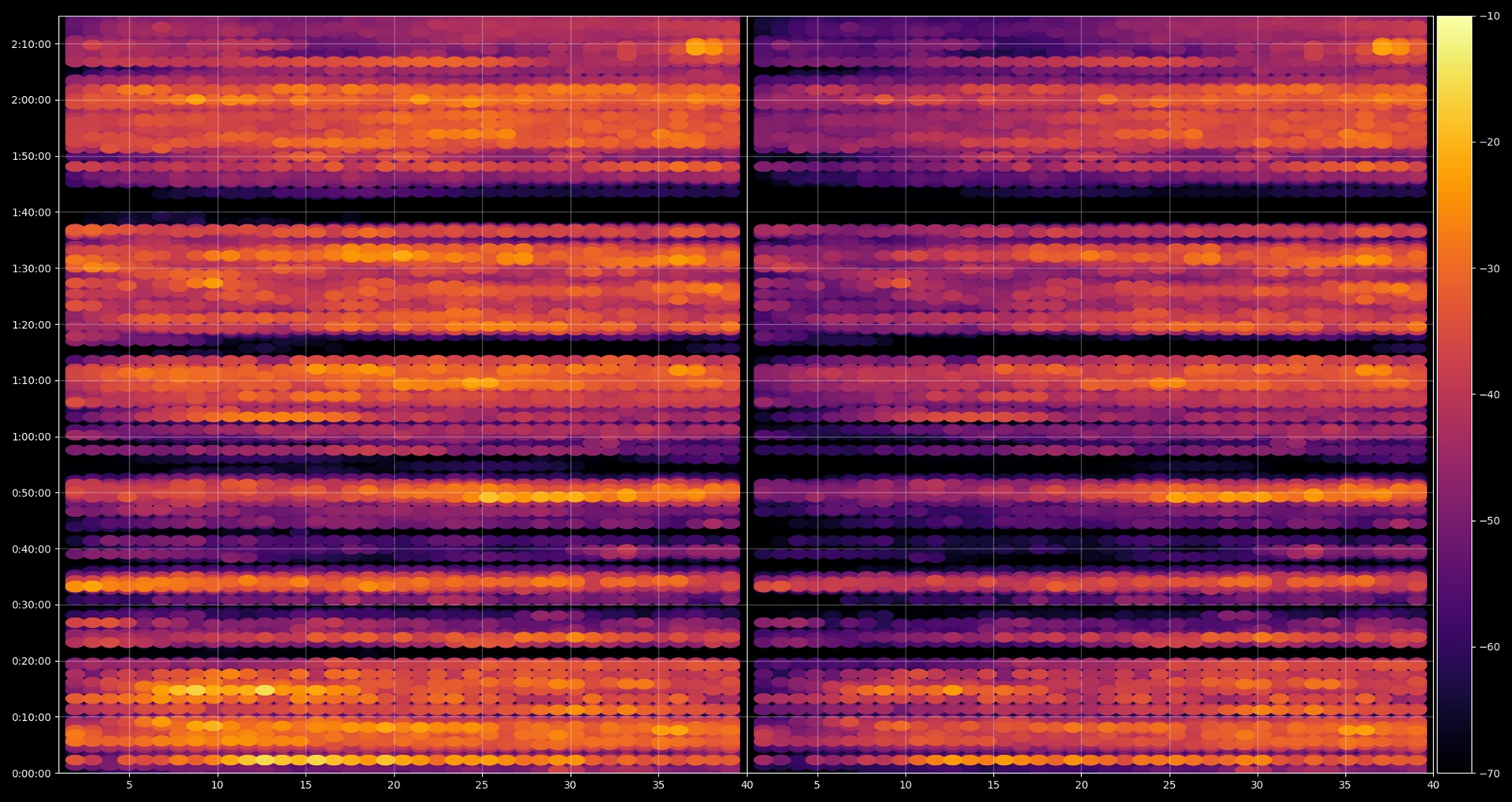Image resolution: width=1512 pixels, height=802 pixels.
Task: Click the 0:30:00 time axis label
Action: coord(31,605)
